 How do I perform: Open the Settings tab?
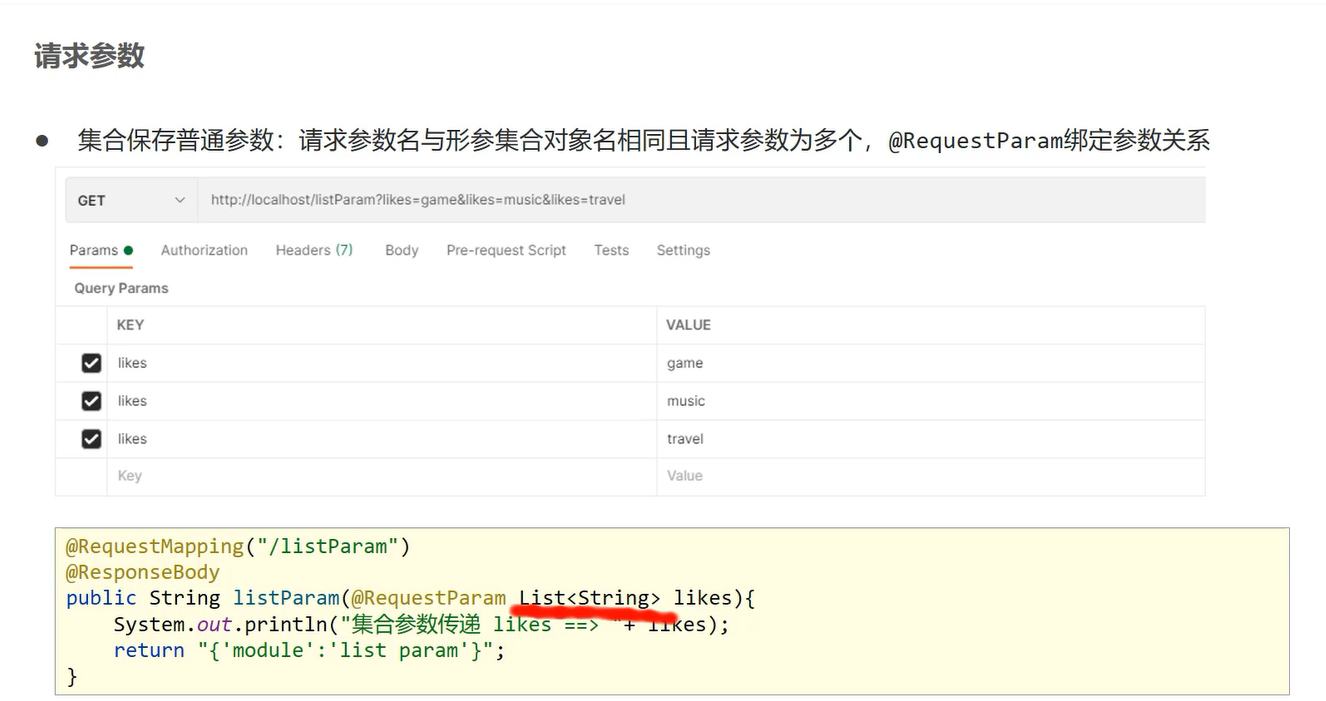(683, 250)
